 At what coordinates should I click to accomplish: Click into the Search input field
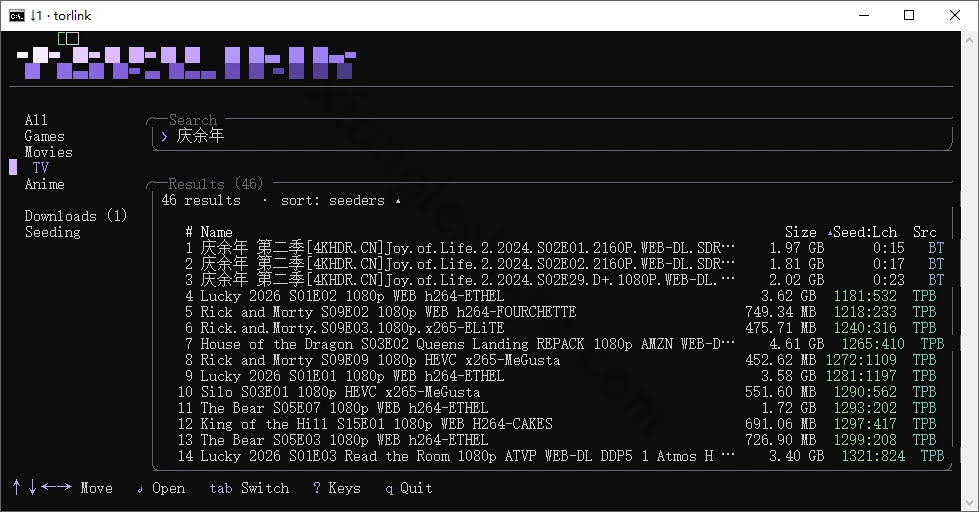[552, 136]
